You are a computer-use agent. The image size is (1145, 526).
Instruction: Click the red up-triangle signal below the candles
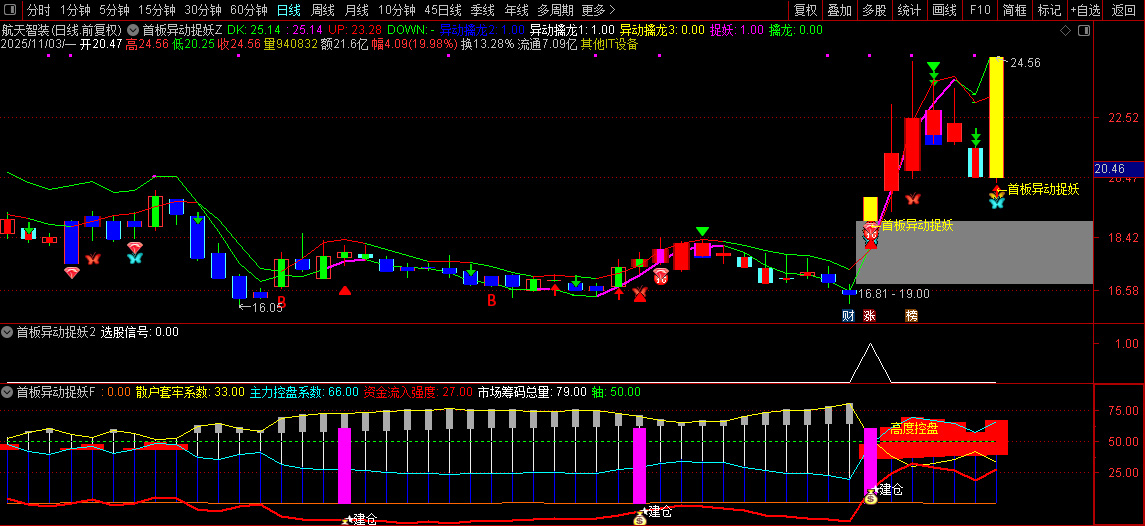point(344,290)
